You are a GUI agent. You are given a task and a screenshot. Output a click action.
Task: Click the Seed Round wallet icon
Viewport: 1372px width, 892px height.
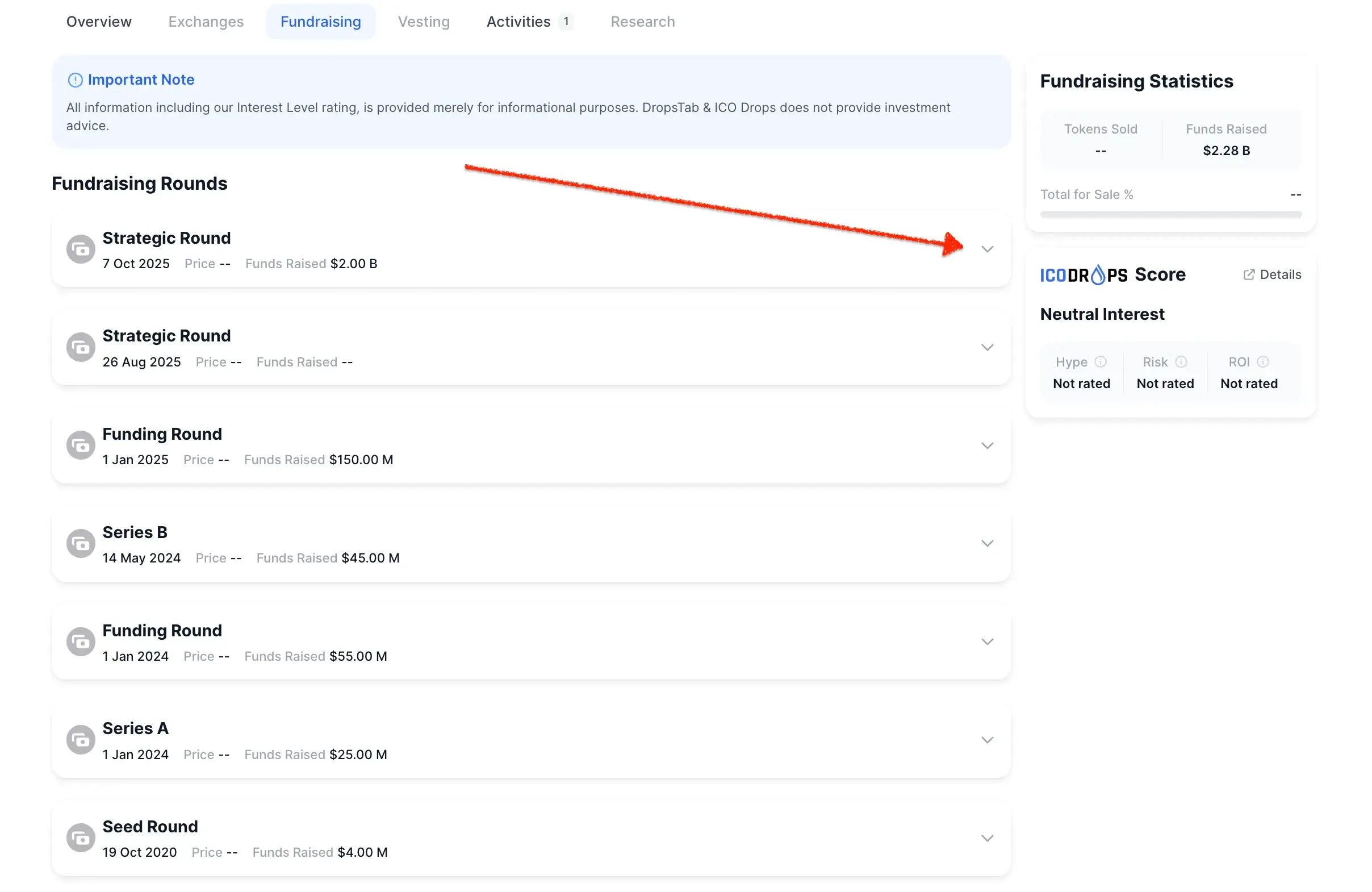coord(81,838)
